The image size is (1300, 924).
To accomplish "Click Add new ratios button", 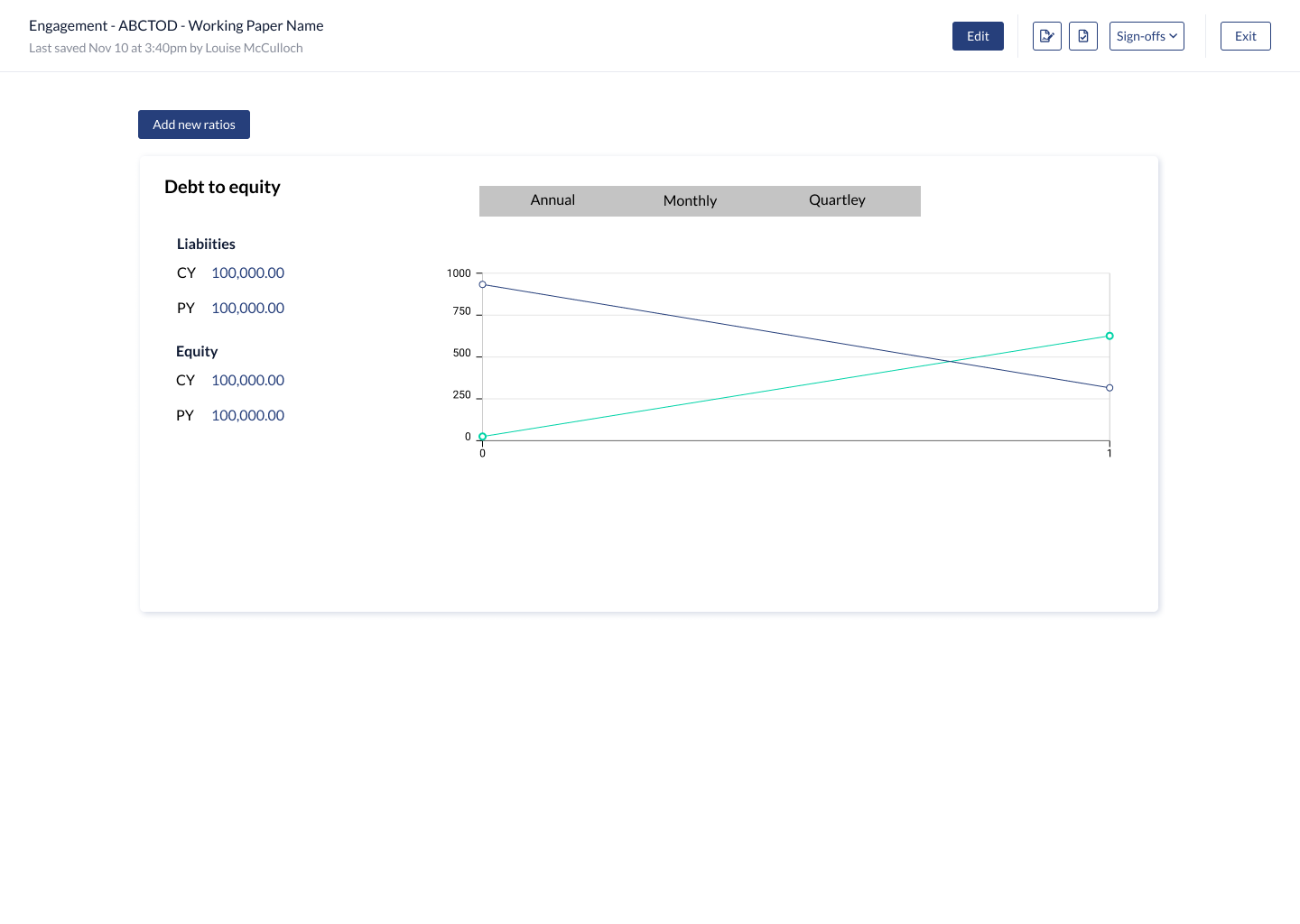I will point(194,125).
